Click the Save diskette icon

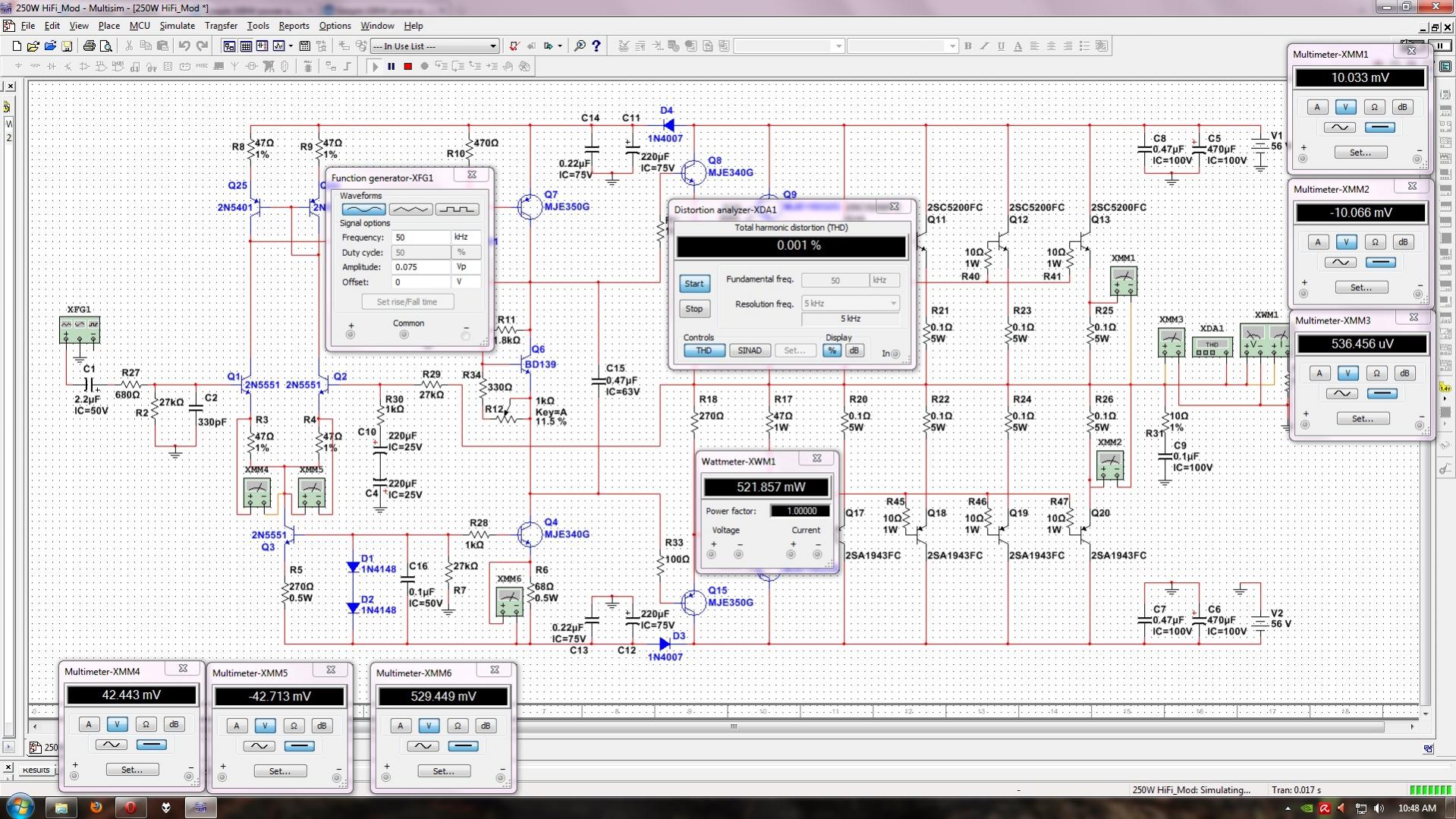click(67, 46)
